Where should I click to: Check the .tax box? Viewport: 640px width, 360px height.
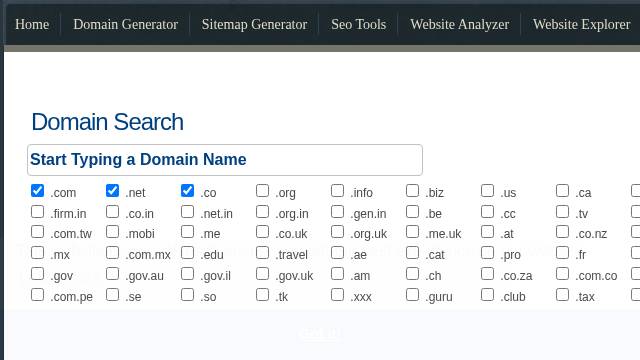click(562, 295)
